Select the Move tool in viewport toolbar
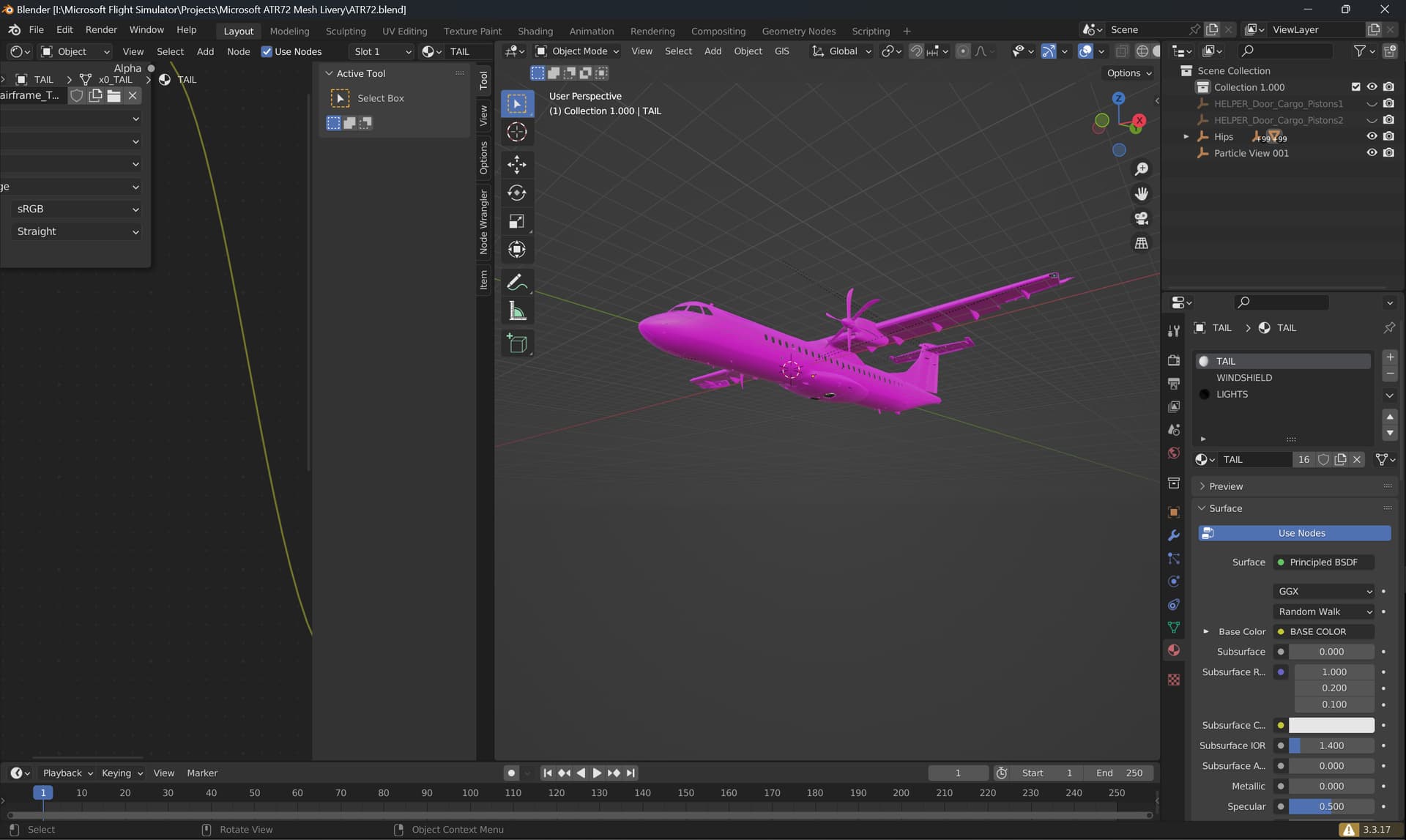Viewport: 1406px width, 840px height. 517,164
